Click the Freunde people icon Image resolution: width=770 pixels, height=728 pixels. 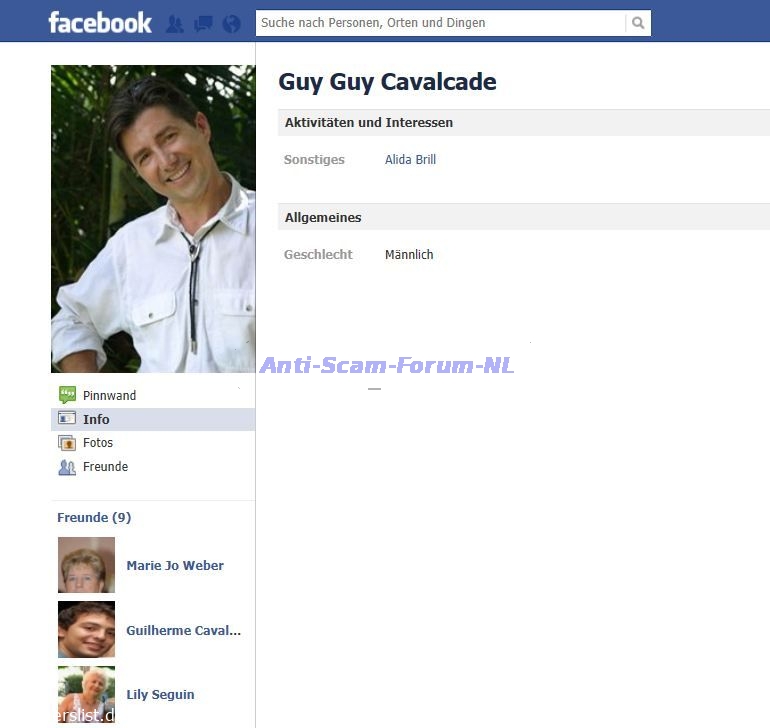coord(67,467)
